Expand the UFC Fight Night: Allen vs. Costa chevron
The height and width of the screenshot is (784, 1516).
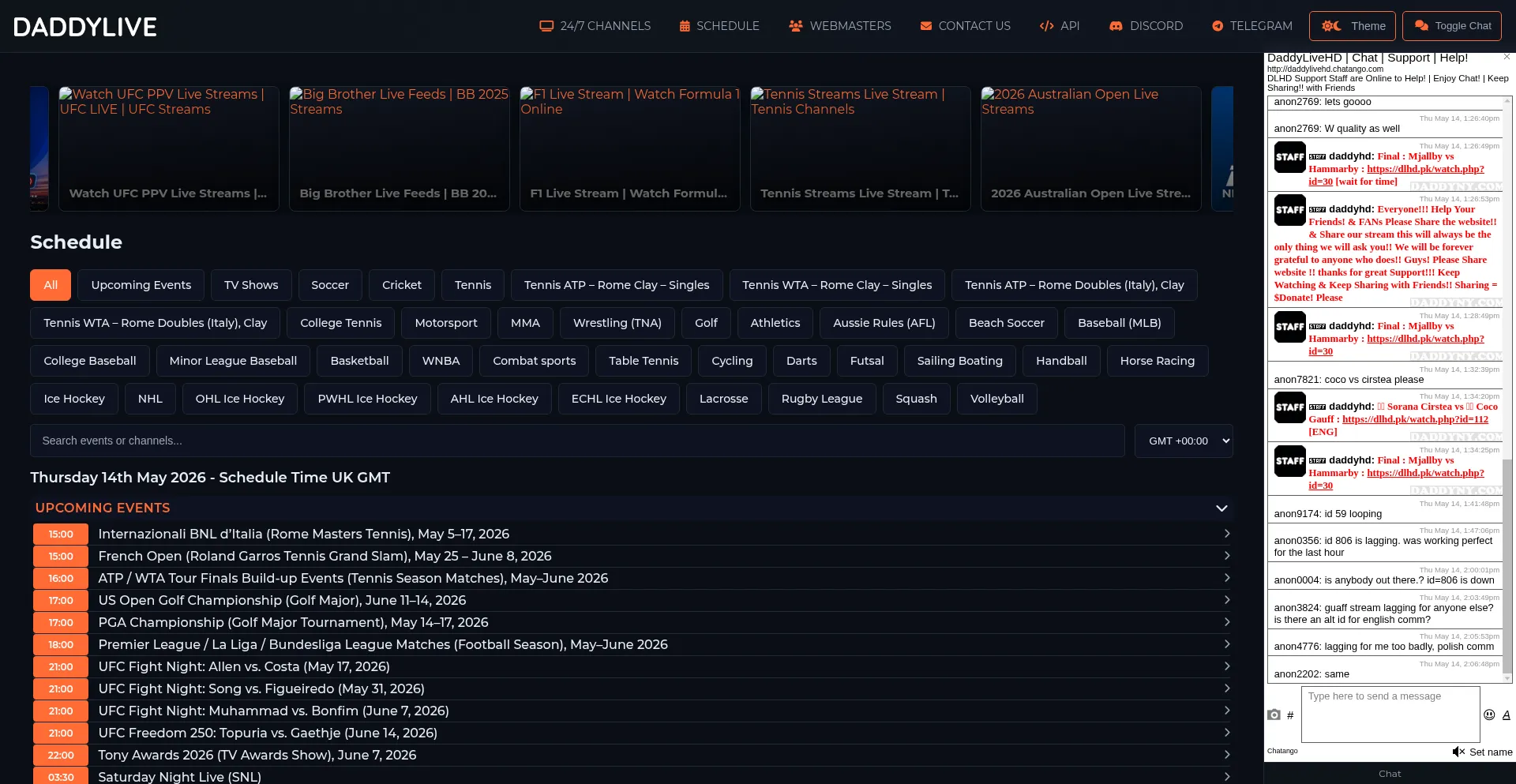[x=1227, y=666]
